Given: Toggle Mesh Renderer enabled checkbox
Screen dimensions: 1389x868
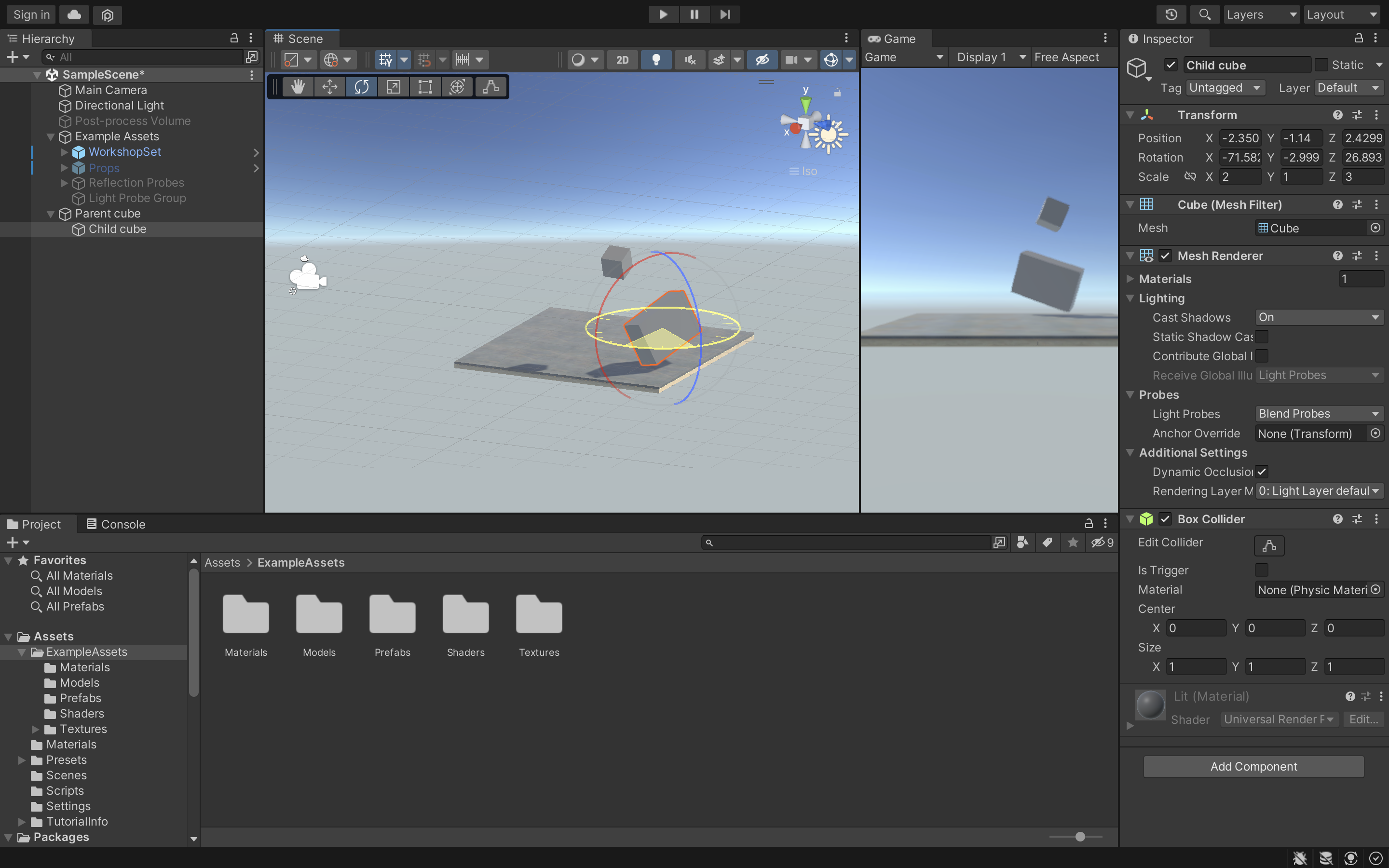Looking at the screenshot, I should 1165,256.
